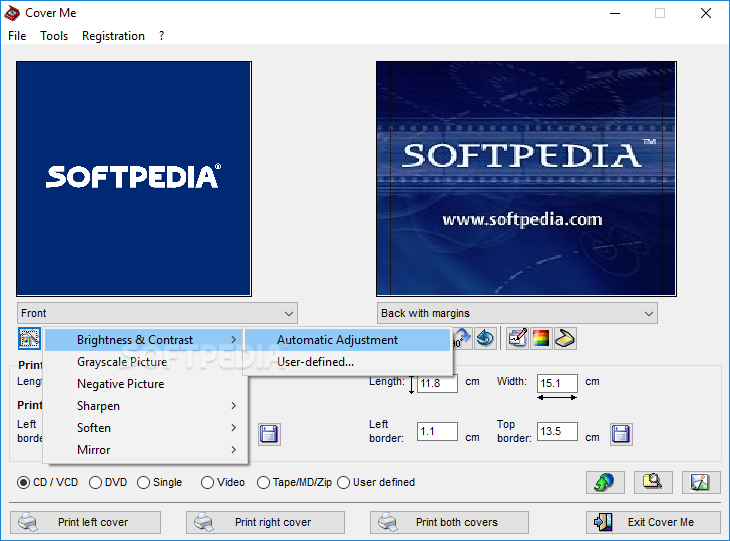Open the Front cover type dropdown

coord(157,313)
